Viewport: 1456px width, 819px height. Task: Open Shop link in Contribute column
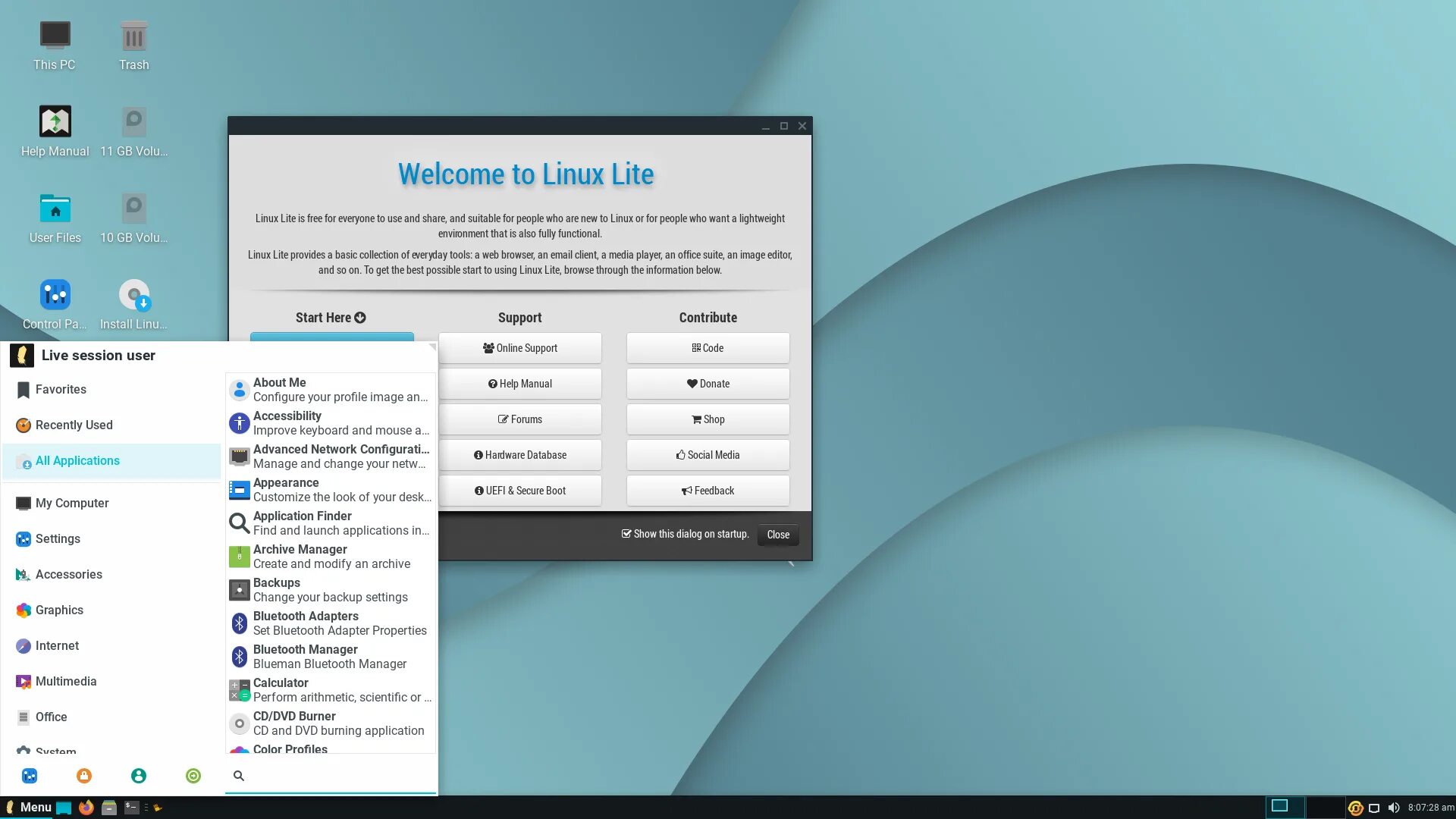(708, 419)
